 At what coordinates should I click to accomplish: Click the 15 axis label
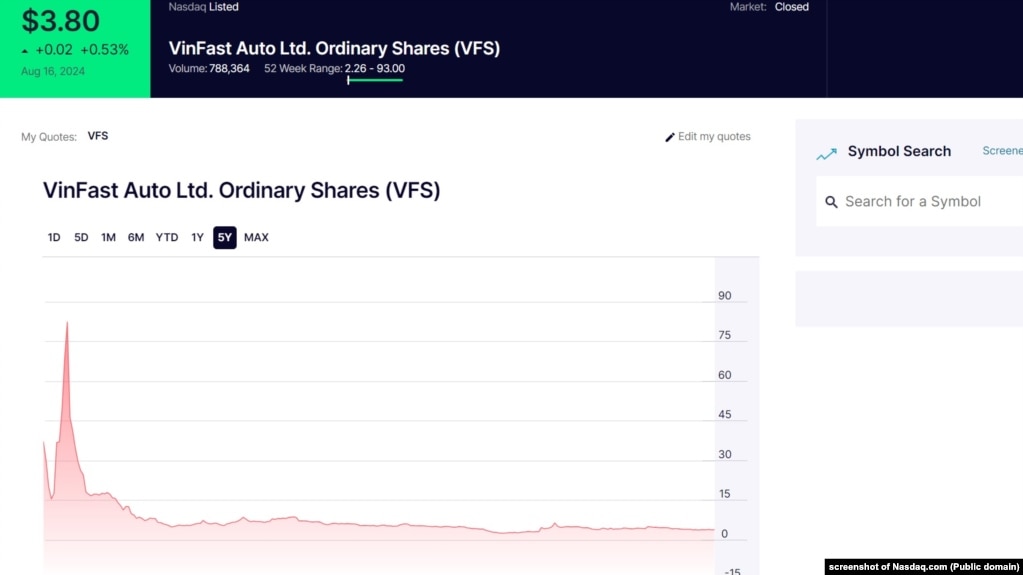pyautogui.click(x=725, y=494)
